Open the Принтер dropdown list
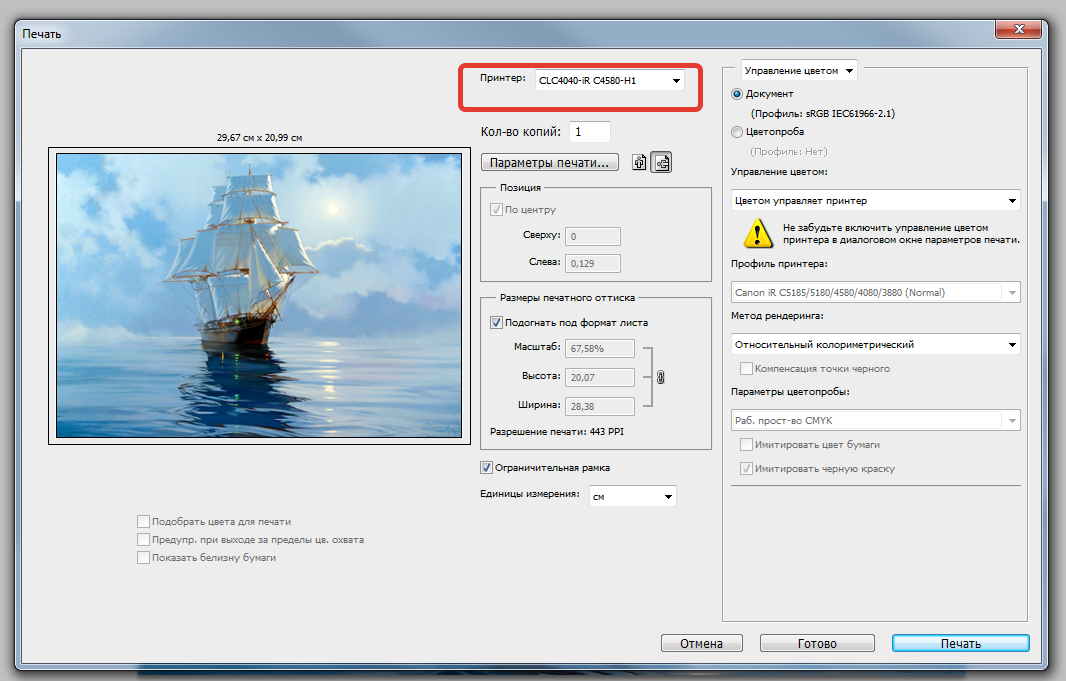Screen dimensions: 1066x681 pos(610,80)
